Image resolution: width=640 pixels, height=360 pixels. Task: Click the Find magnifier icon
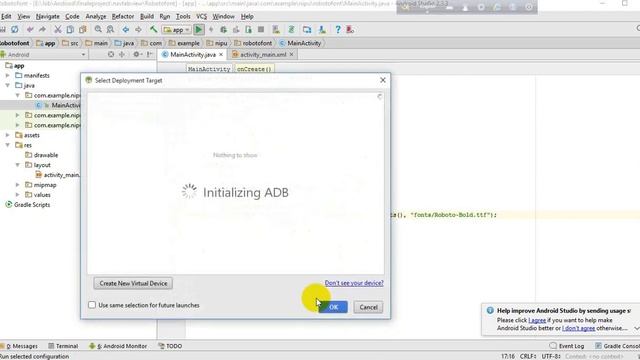coord(98,29)
